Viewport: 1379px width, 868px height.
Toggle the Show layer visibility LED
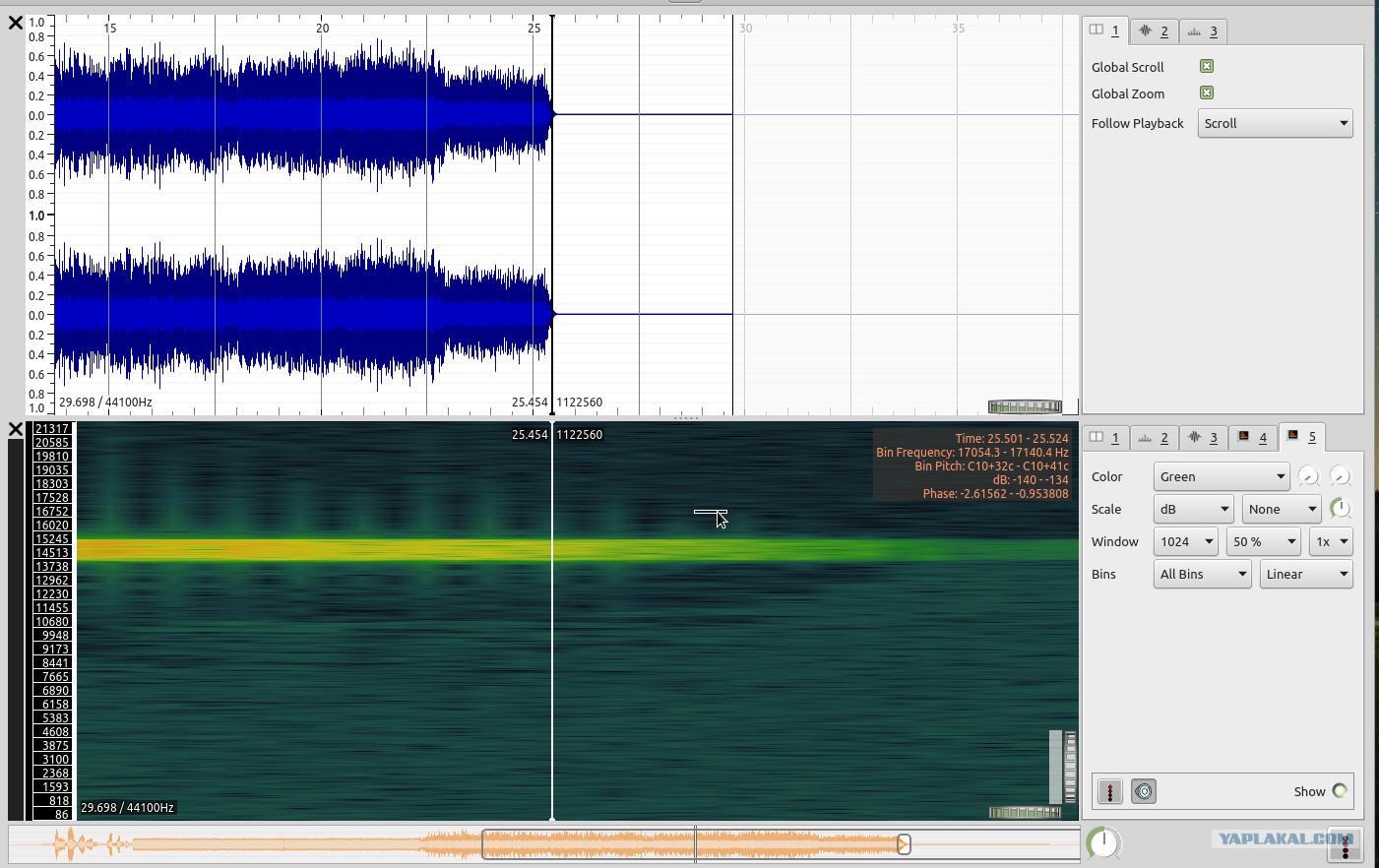[x=1340, y=791]
